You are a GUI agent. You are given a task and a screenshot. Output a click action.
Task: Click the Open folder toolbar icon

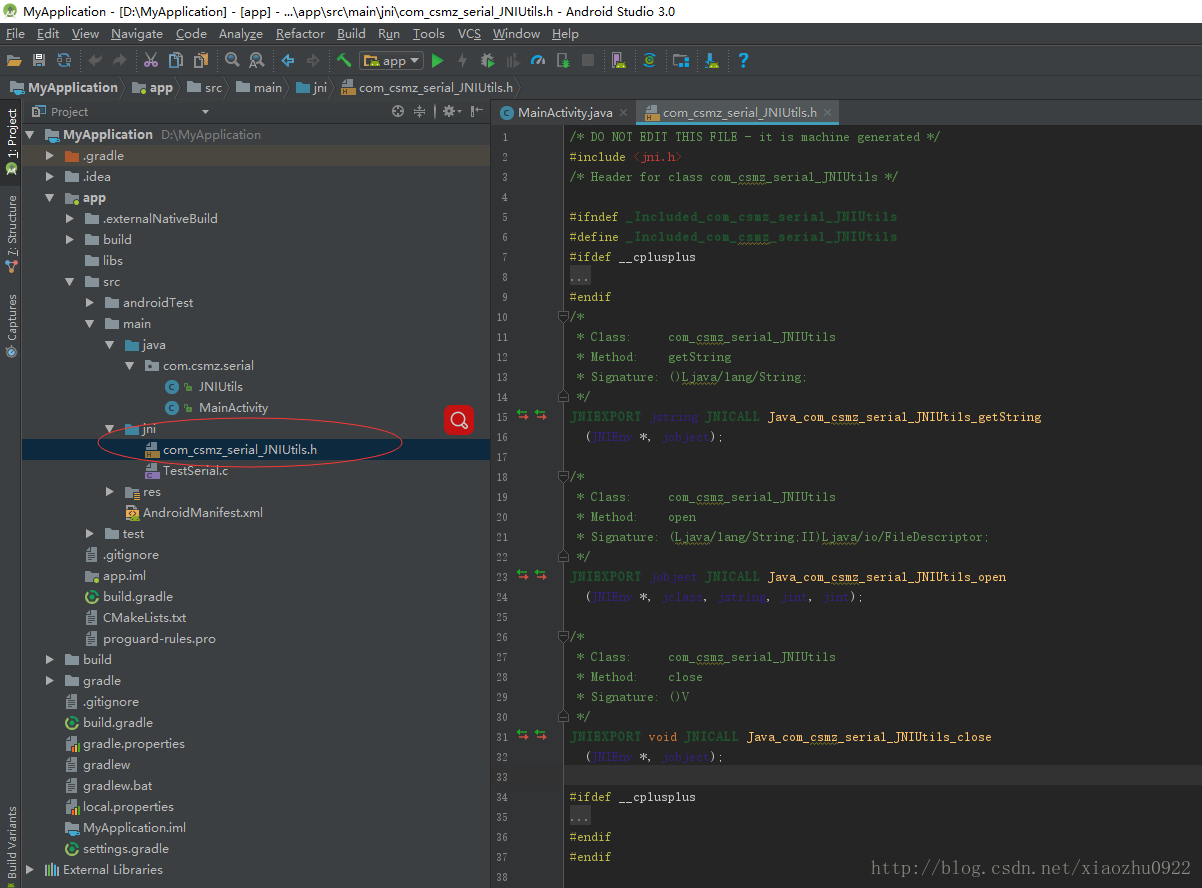pos(14,60)
